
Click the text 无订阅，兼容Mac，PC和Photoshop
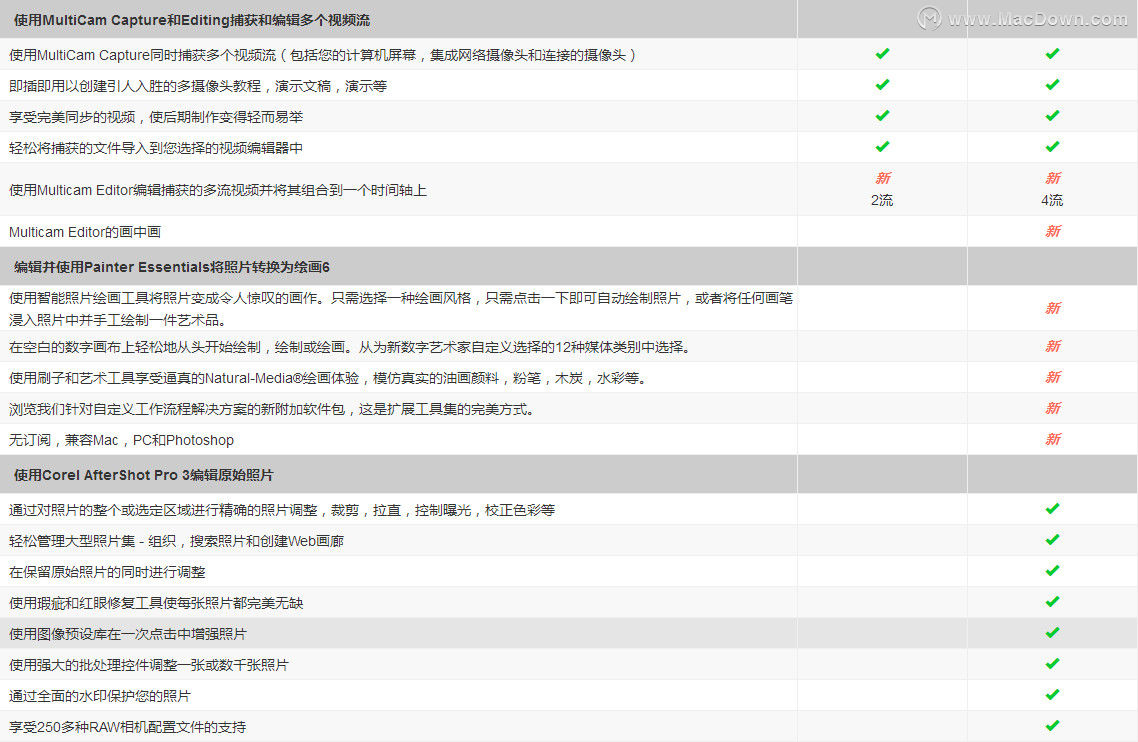(x=121, y=441)
